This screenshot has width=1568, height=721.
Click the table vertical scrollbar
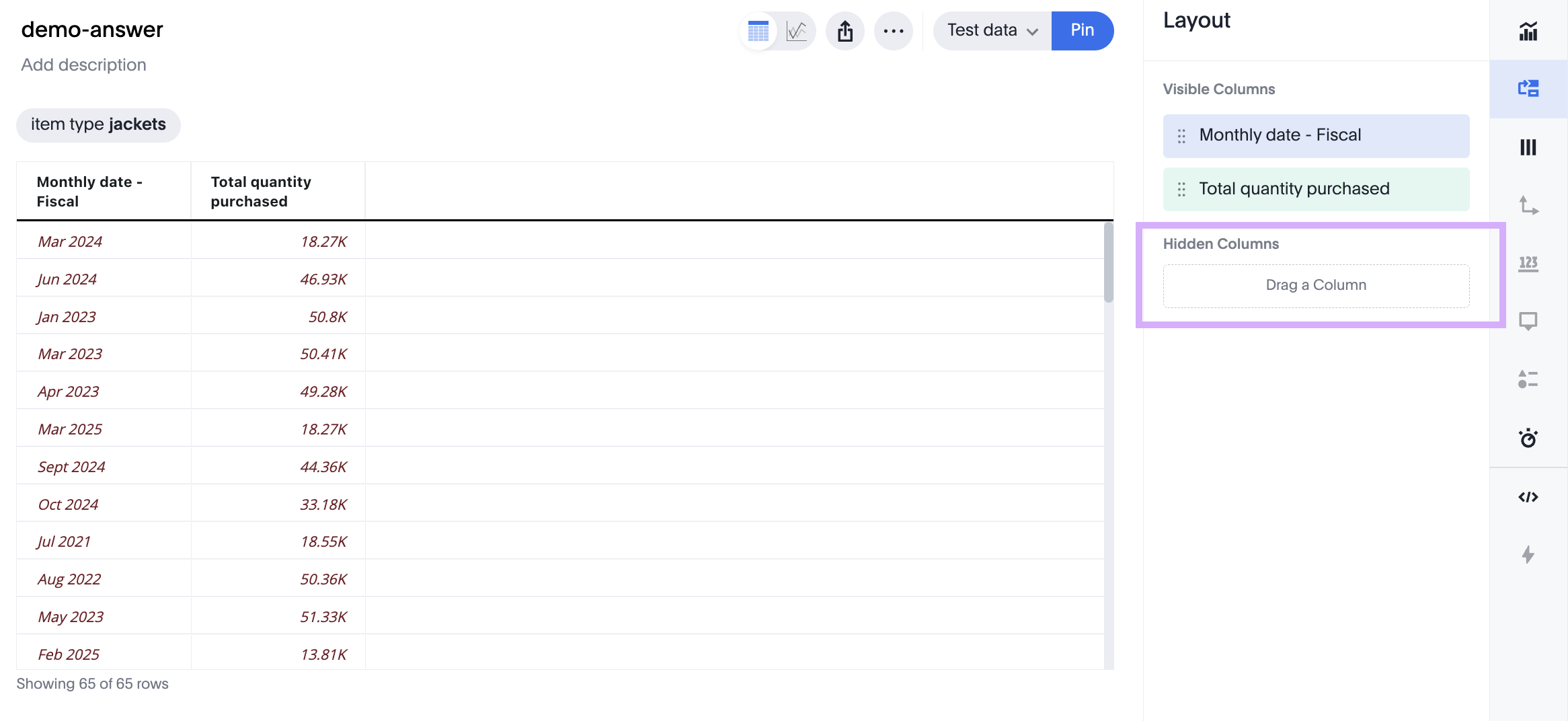(1108, 262)
